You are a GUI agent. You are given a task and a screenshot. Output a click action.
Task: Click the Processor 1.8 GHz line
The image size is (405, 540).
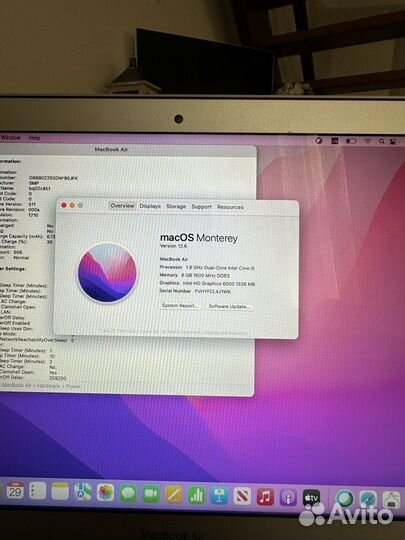[207, 268]
